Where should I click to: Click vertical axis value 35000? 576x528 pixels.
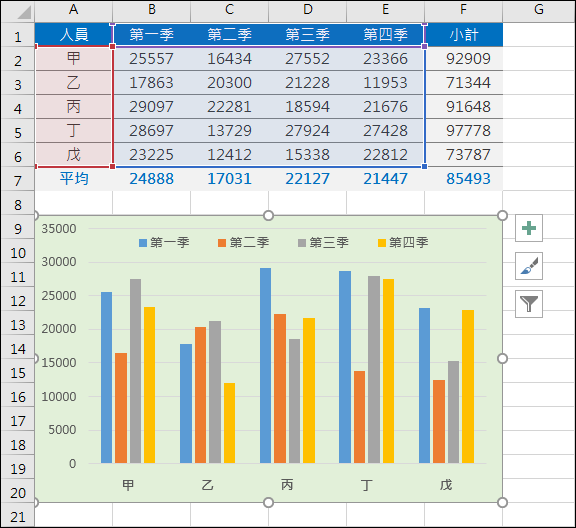pyautogui.click(x=59, y=229)
